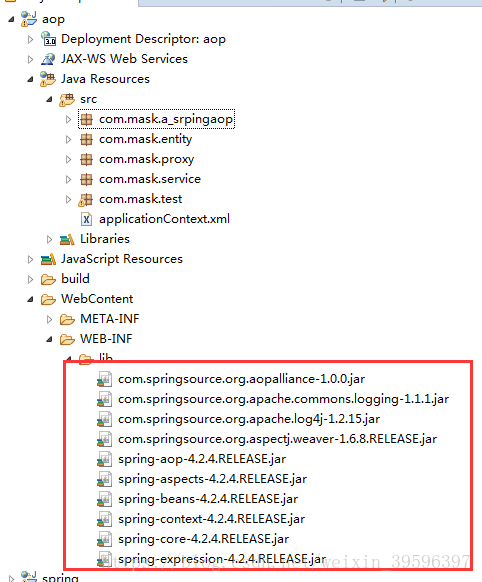Select com.springsource.org.aopalliance-1.0.0.jar
This screenshot has width=482, height=582.
(242, 379)
